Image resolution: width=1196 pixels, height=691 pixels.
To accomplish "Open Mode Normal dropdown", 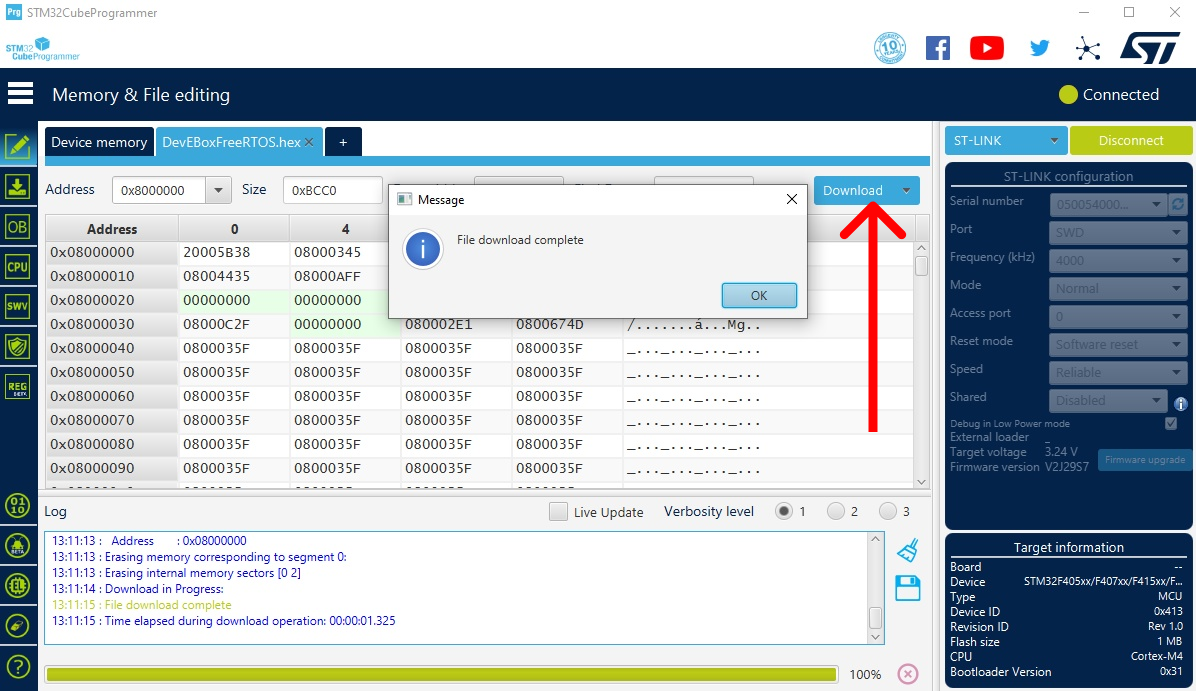I will tap(1118, 288).
